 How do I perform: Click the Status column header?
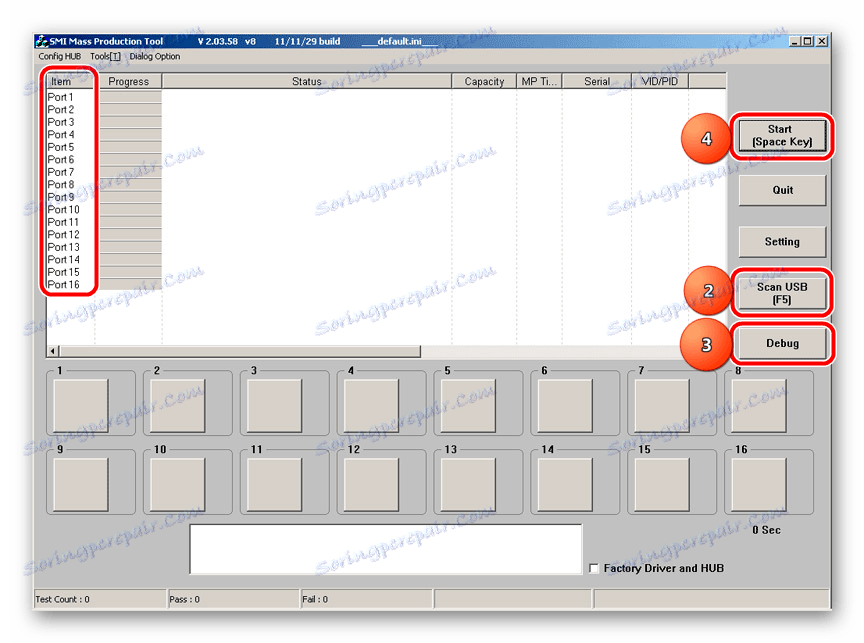coord(306,82)
